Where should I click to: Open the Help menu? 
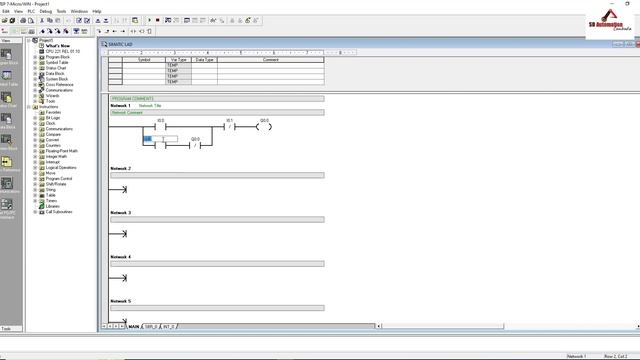[x=97, y=11]
